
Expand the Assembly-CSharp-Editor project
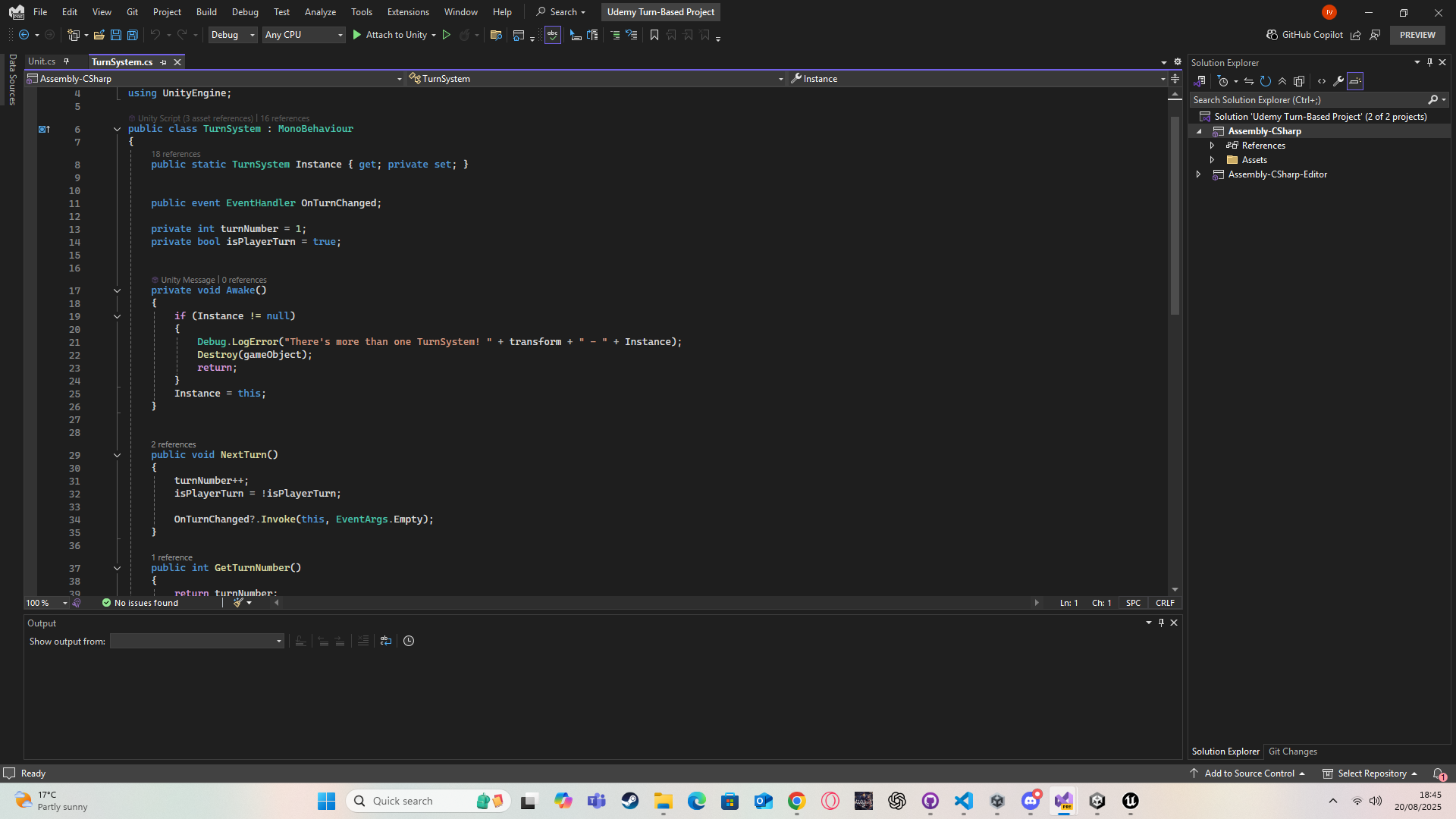pos(1198,174)
